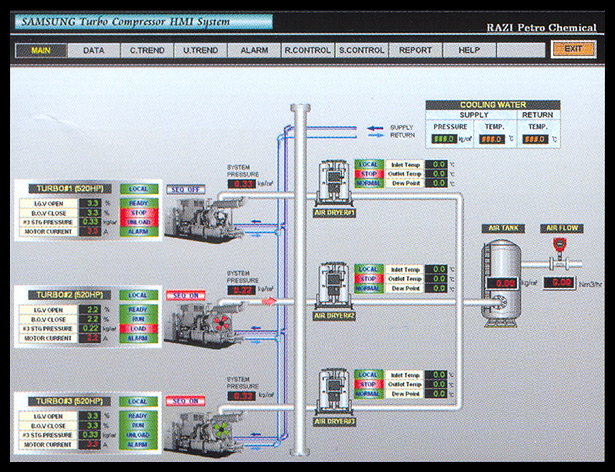Click Air Dryer#2 NORMAL indicator

click(368, 288)
